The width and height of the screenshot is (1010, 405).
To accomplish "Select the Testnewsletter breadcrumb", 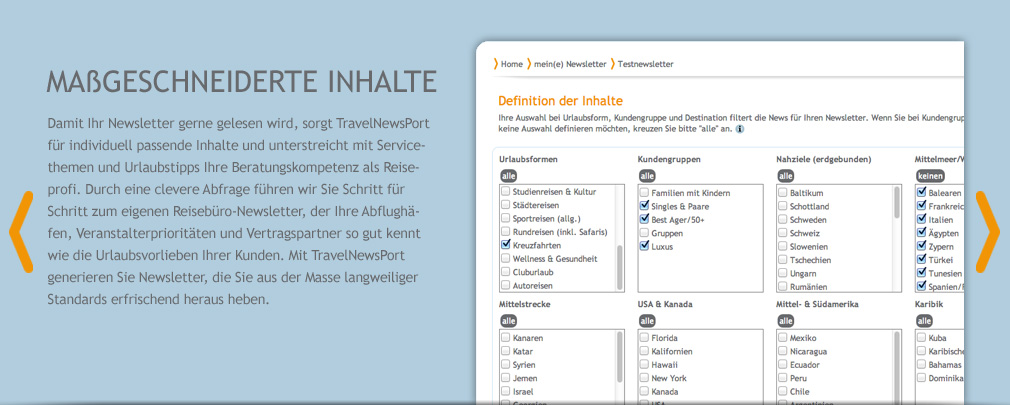I will [645, 64].
